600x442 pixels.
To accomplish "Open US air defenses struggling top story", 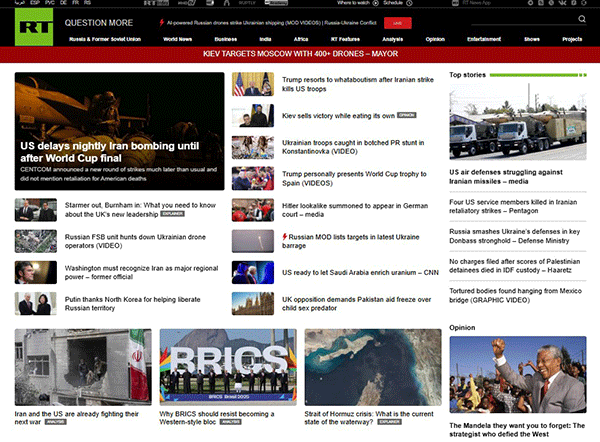I will pyautogui.click(x=505, y=176).
